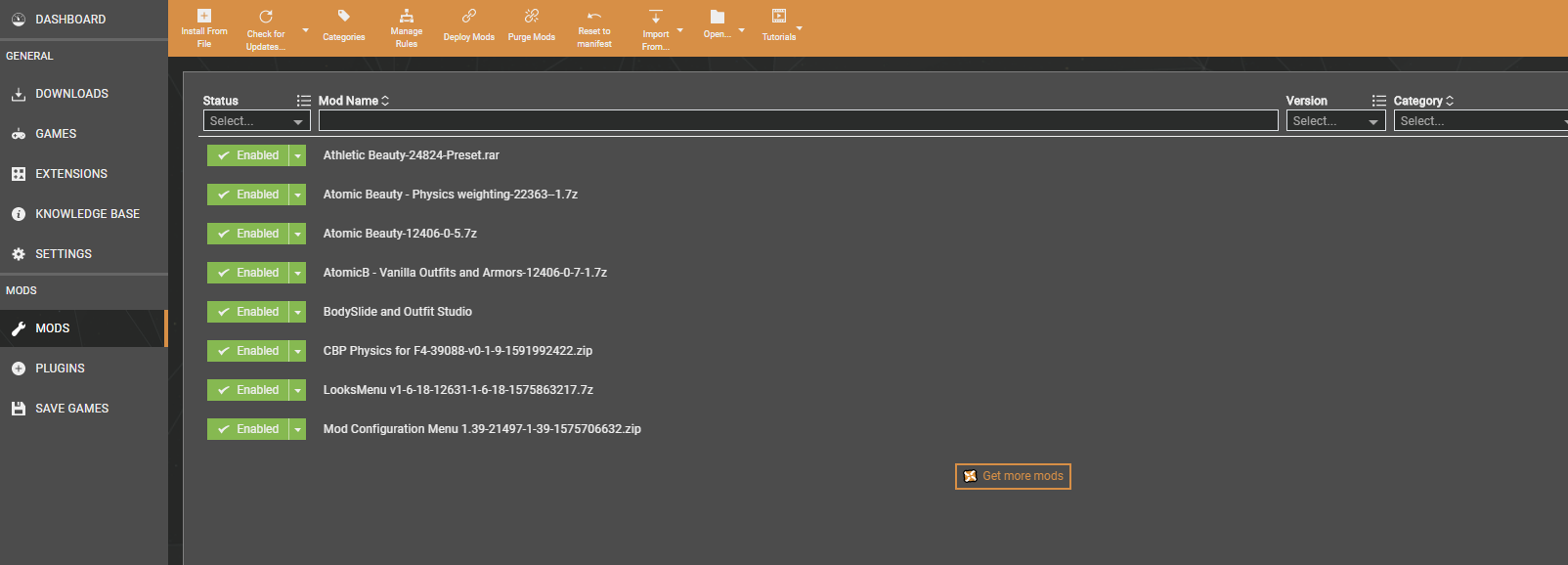The image size is (1568, 565).
Task: Click Reset to manifest icon
Action: 594,16
